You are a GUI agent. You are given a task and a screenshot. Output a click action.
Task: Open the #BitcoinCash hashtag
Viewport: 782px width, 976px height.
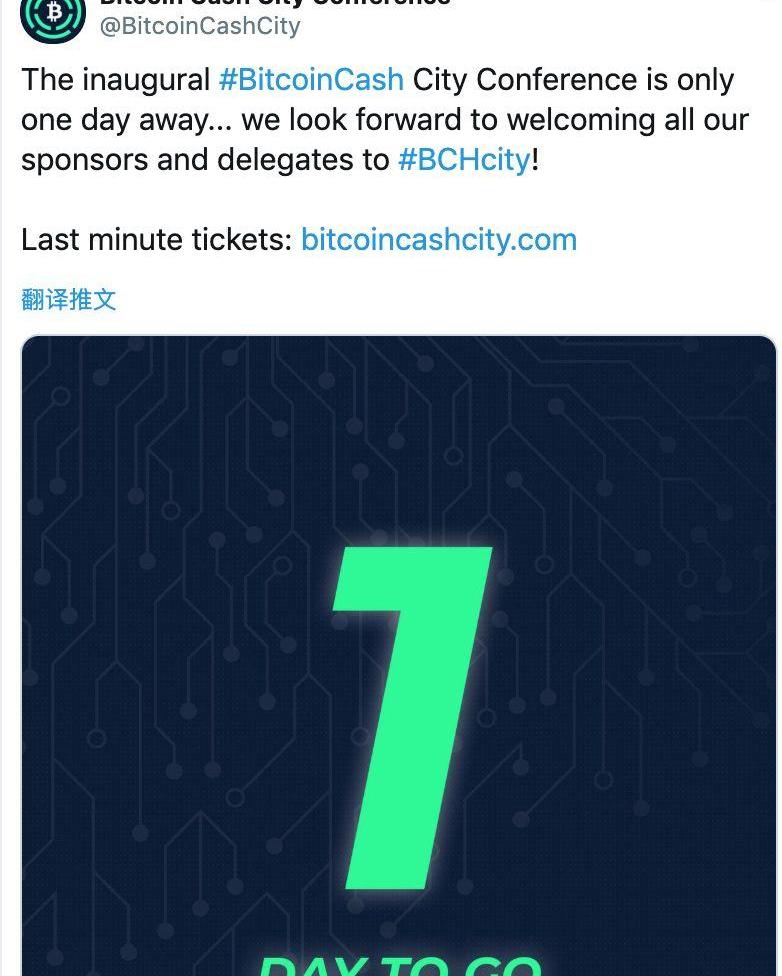click(311, 79)
